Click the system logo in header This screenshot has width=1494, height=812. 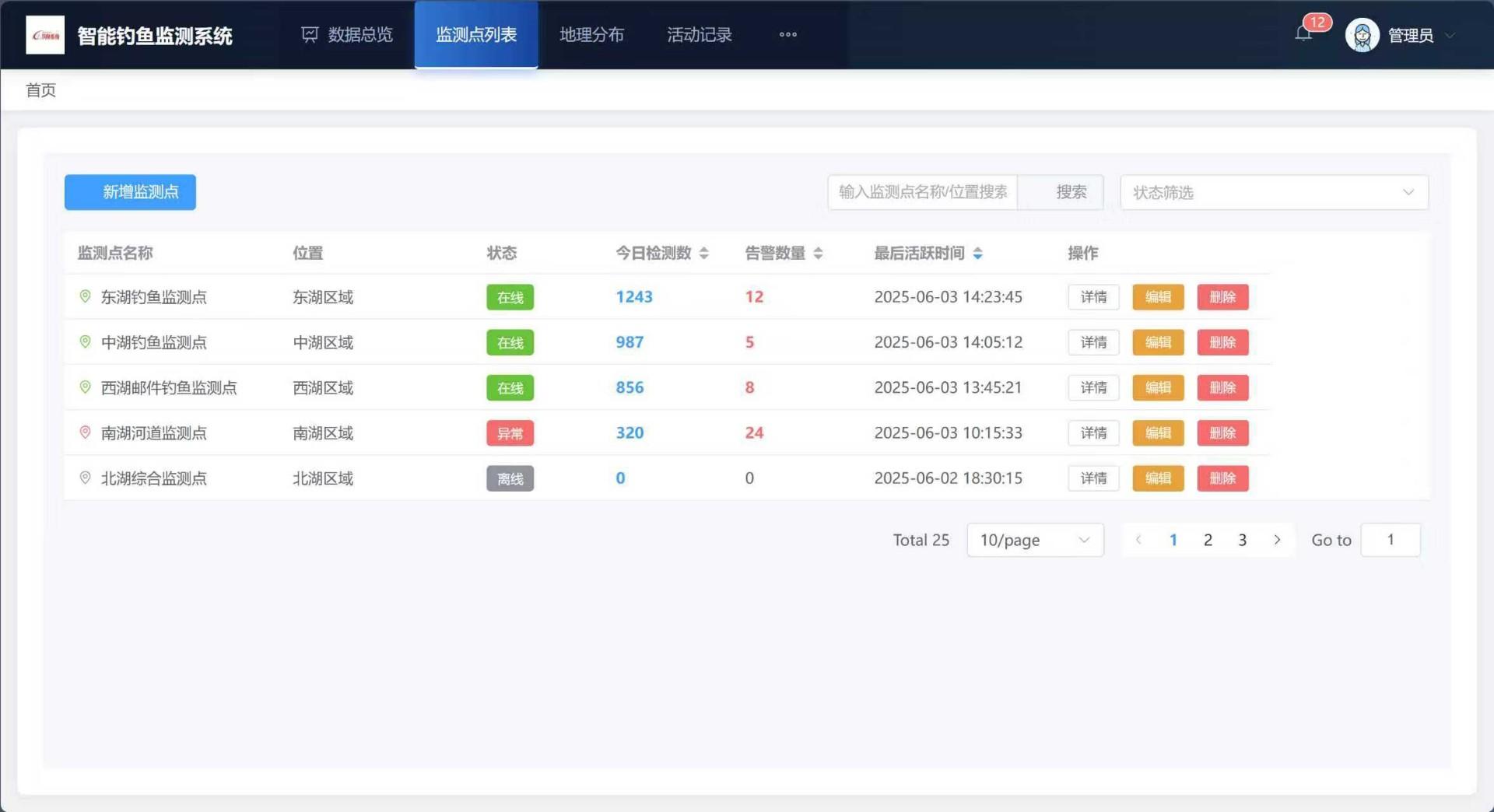coord(45,36)
